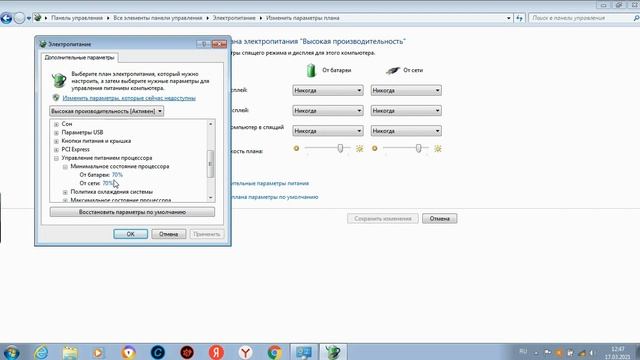This screenshot has width=640, height=360.
Task: Select Минимальное состояние процессора tree label
Action: pyautogui.click(x=120, y=167)
